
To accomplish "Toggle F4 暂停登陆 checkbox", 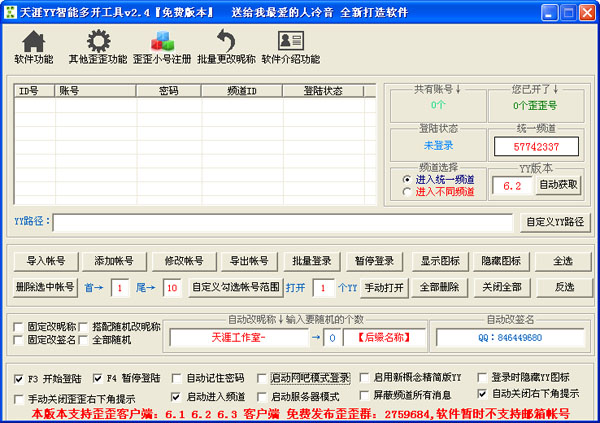I will pos(98,378).
